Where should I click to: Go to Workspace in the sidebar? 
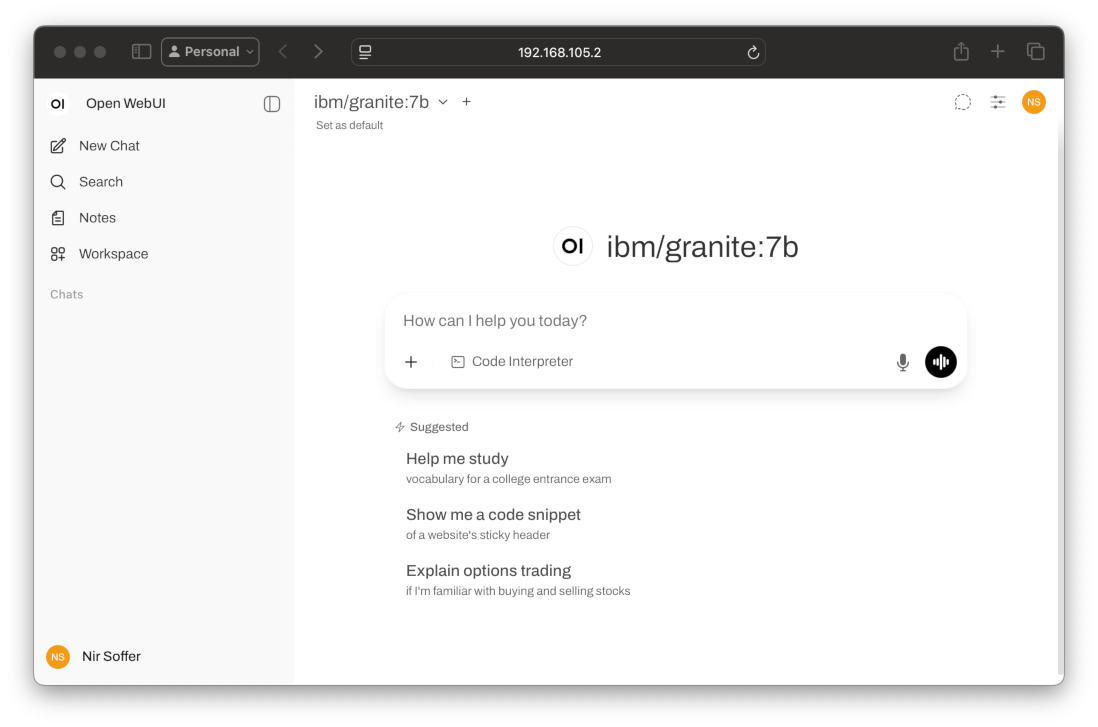click(113, 254)
